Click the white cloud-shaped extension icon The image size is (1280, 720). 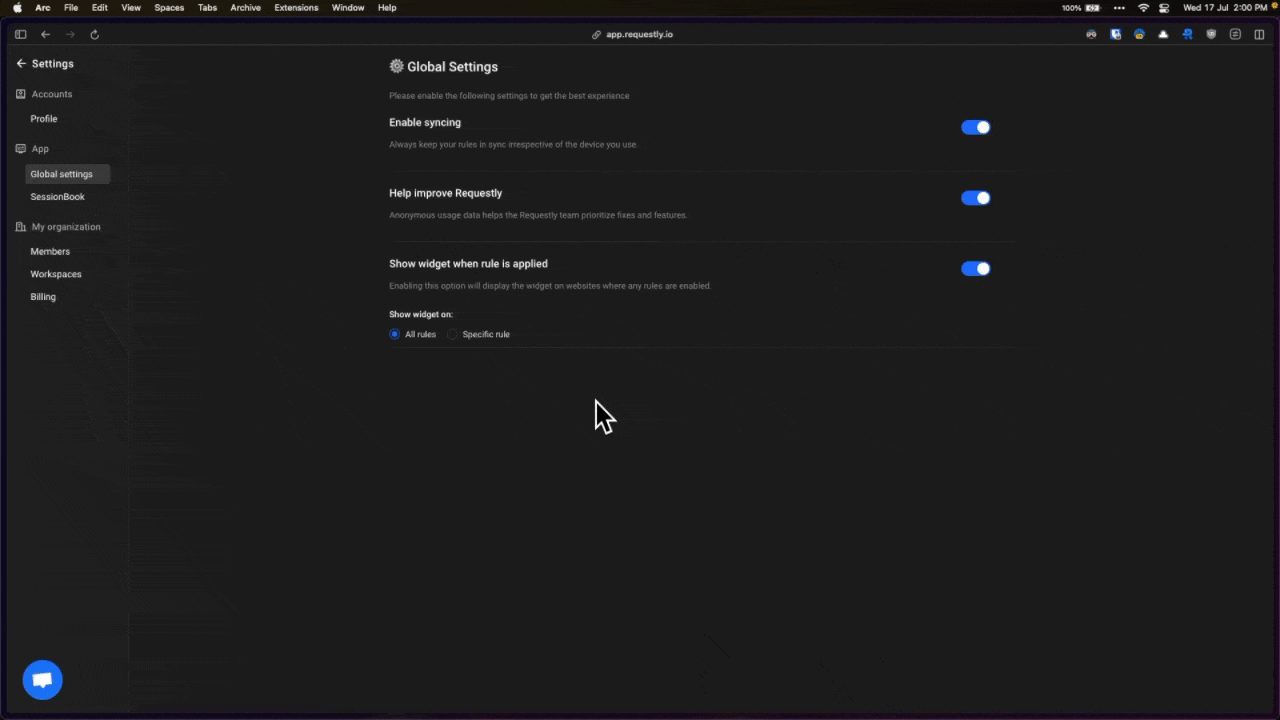[1163, 34]
